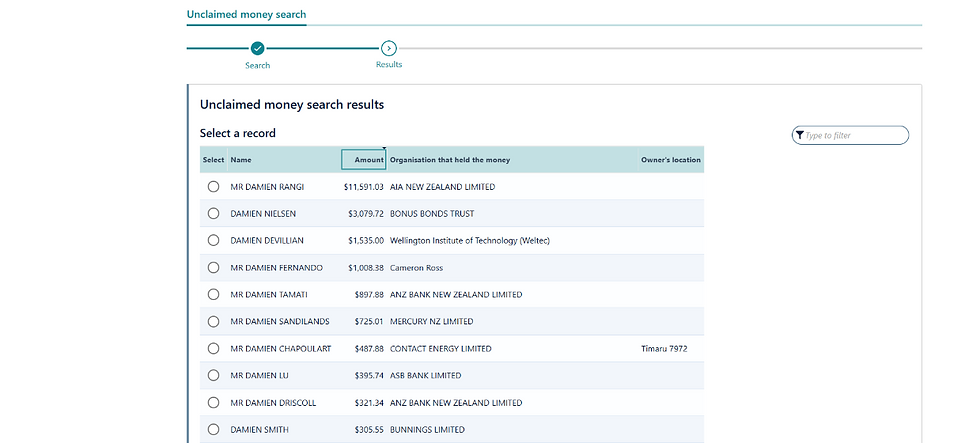Click the amount $11,591.03

coord(364,187)
